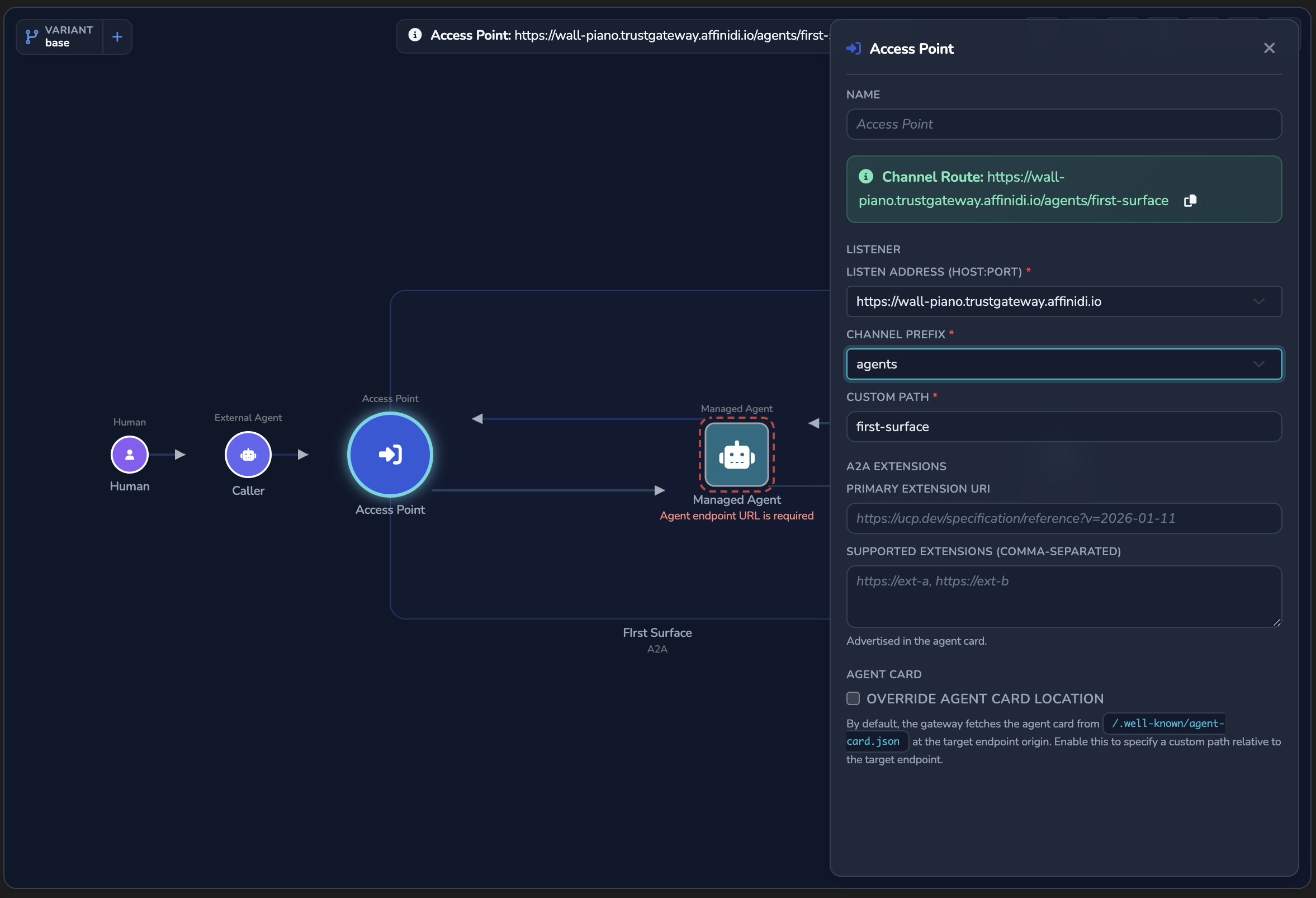Expand the Channel Prefix agents dropdown
Image resolution: width=1316 pixels, height=898 pixels.
pos(1063,364)
